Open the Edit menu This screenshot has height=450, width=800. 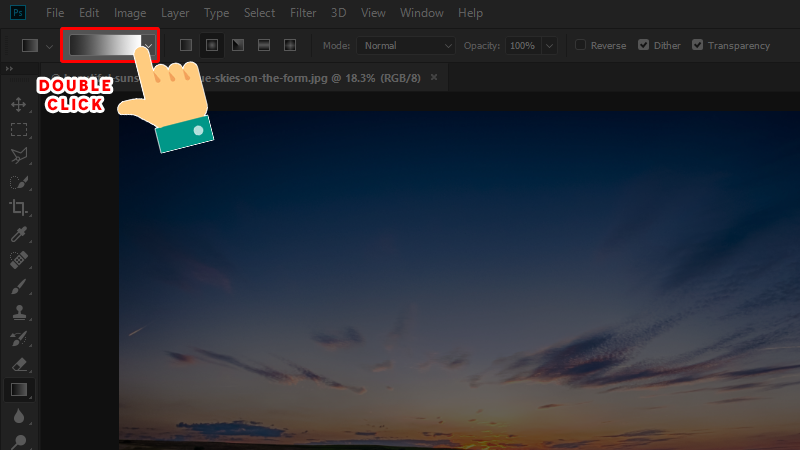pos(89,13)
